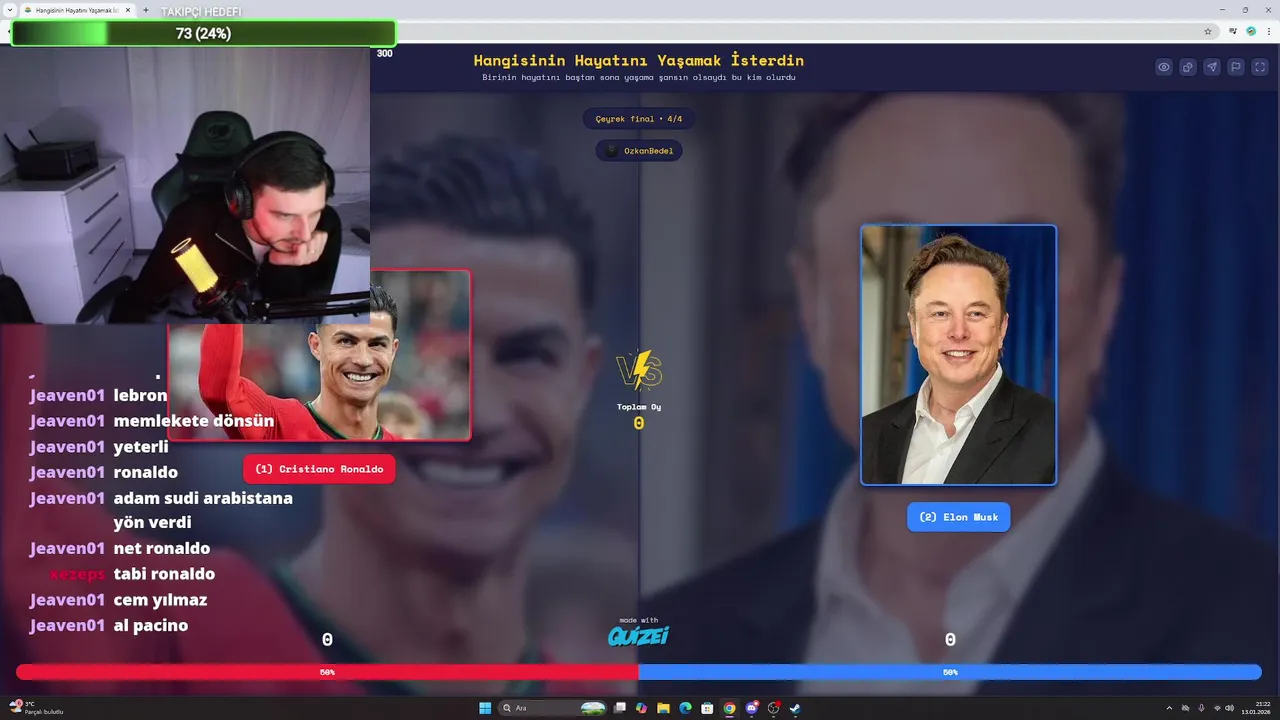Click the taskbar search box Ara
Screen dimensions: 1280x720
[x=552, y=708]
